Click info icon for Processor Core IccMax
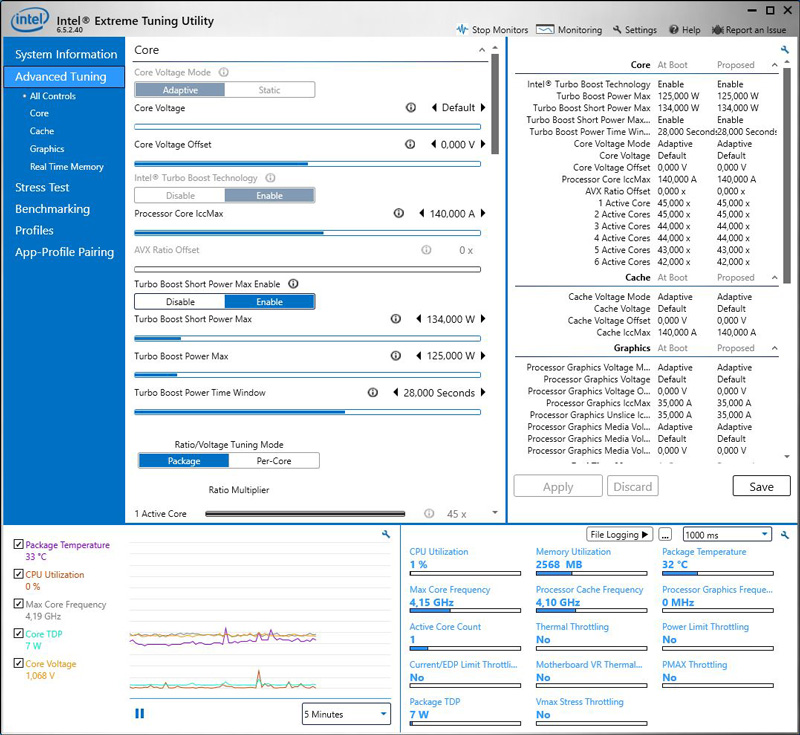 point(398,213)
